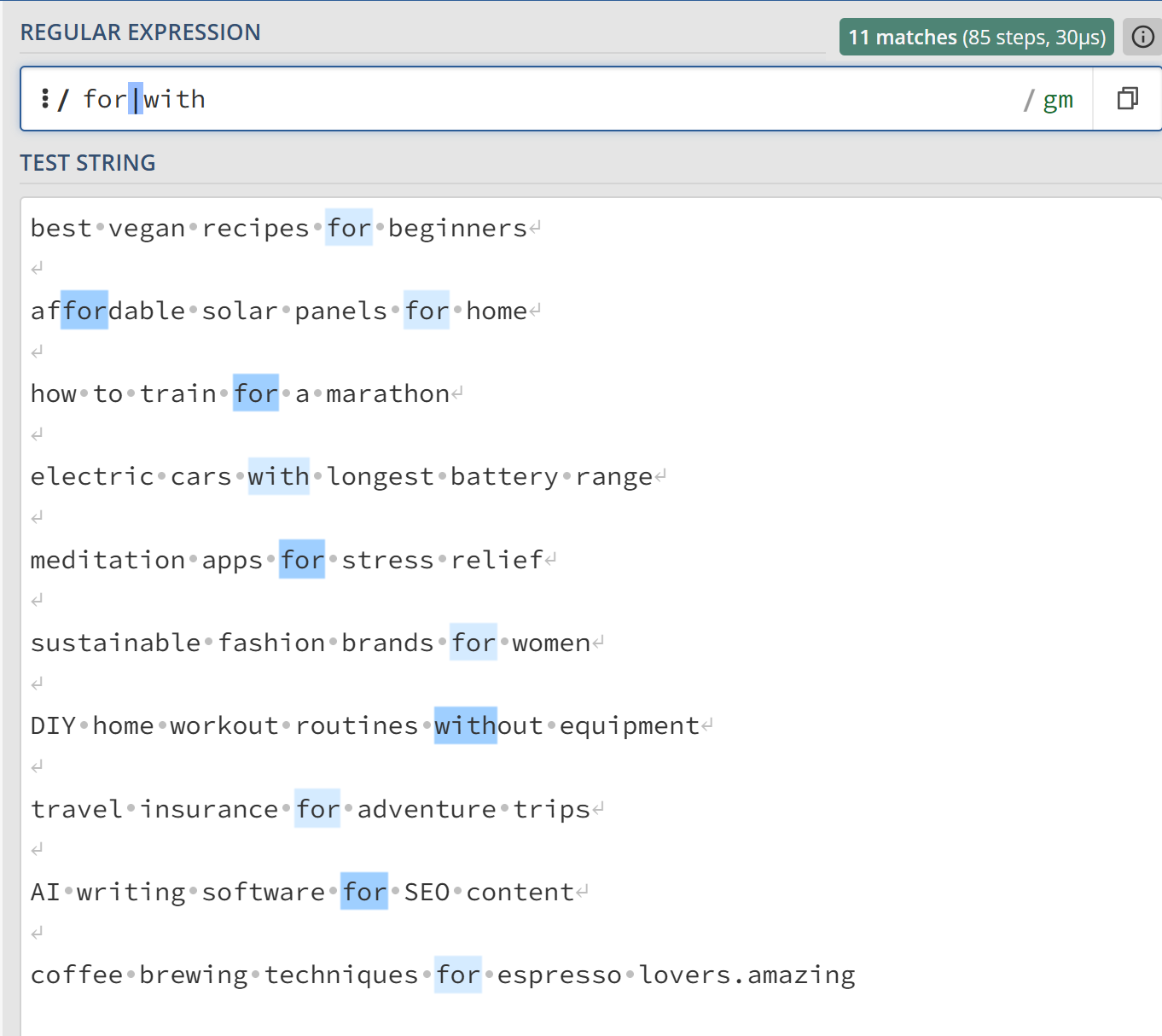Click the match information icon

(x=1142, y=37)
